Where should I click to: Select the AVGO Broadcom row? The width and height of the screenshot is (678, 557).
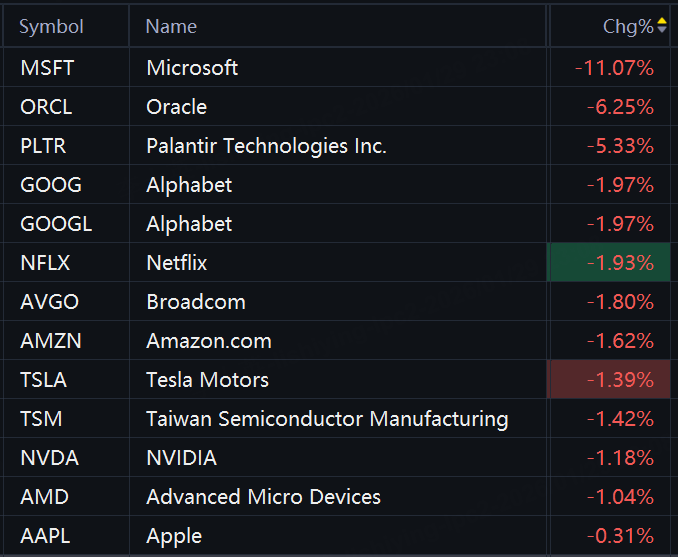[195, 302]
